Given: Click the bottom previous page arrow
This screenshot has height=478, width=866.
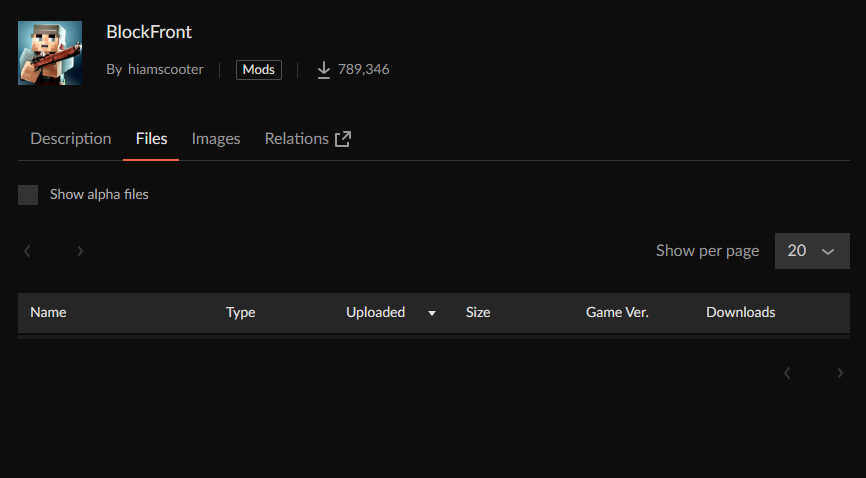Looking at the screenshot, I should pos(787,373).
